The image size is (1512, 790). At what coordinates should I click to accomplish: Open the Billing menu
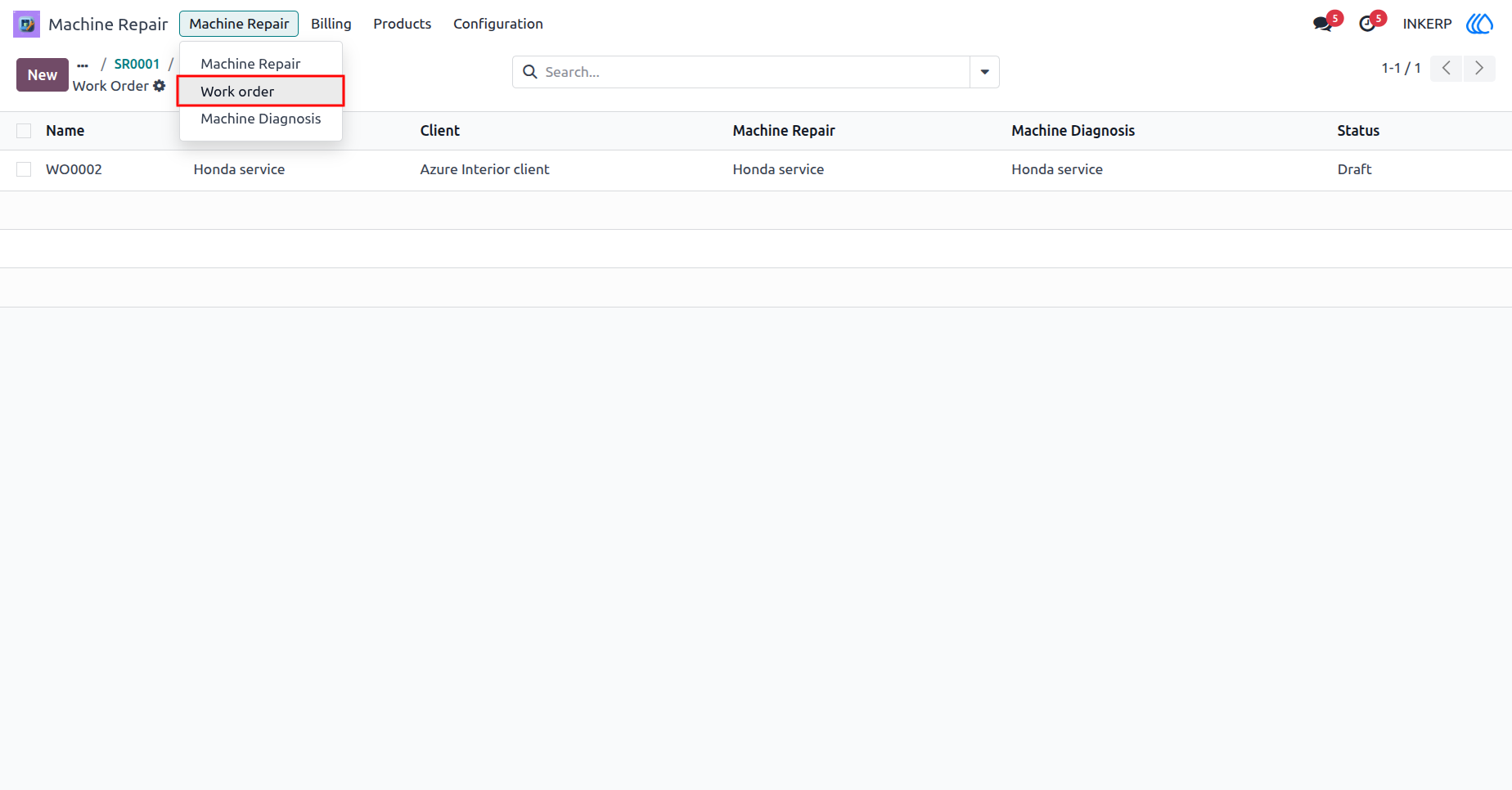(331, 24)
